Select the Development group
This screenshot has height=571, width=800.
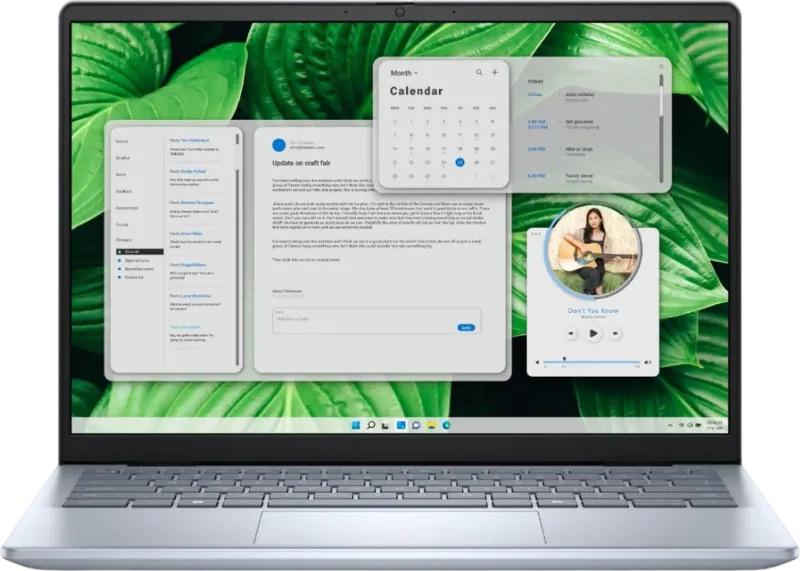136,269
